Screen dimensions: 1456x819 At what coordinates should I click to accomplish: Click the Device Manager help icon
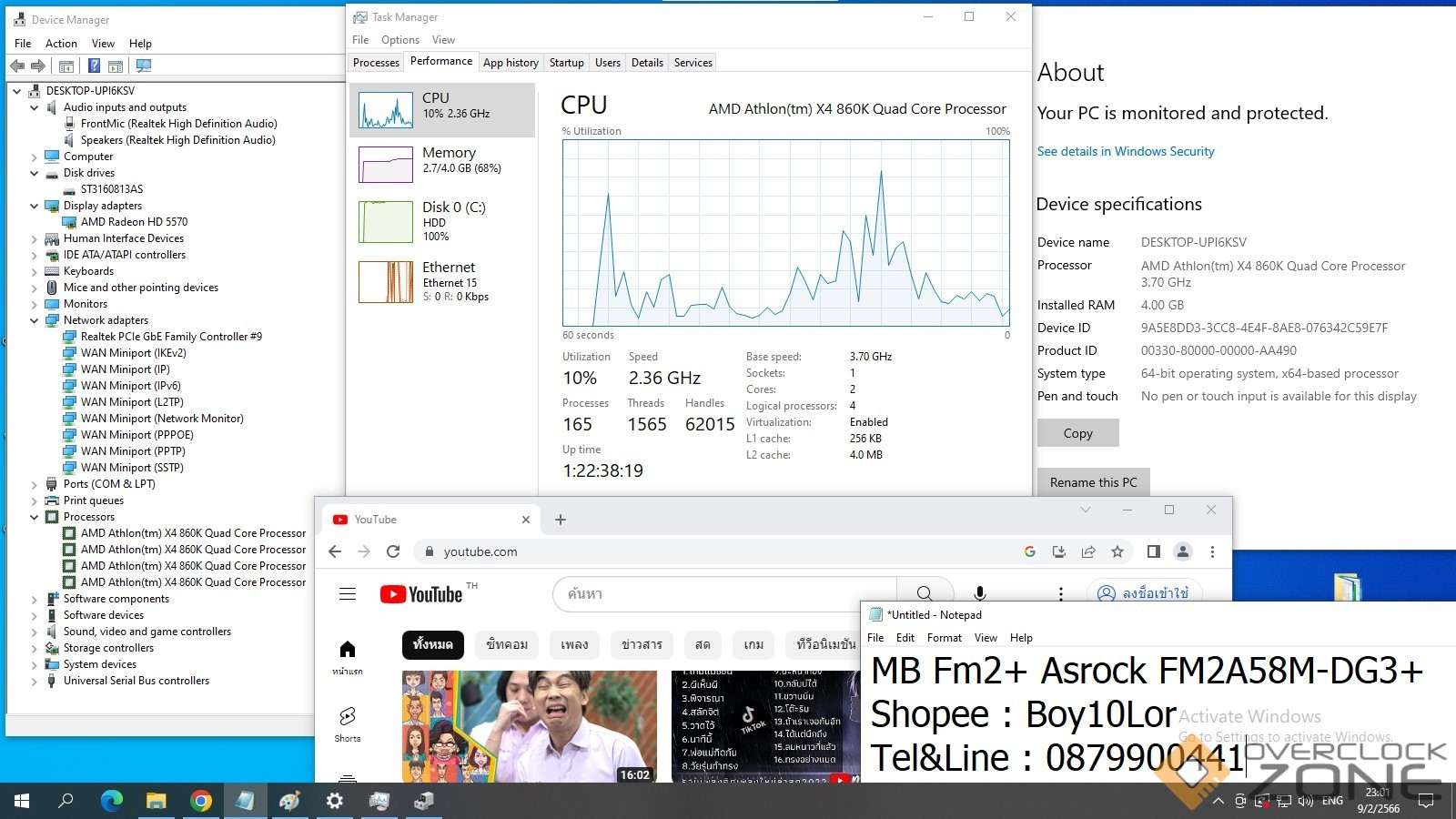94,66
